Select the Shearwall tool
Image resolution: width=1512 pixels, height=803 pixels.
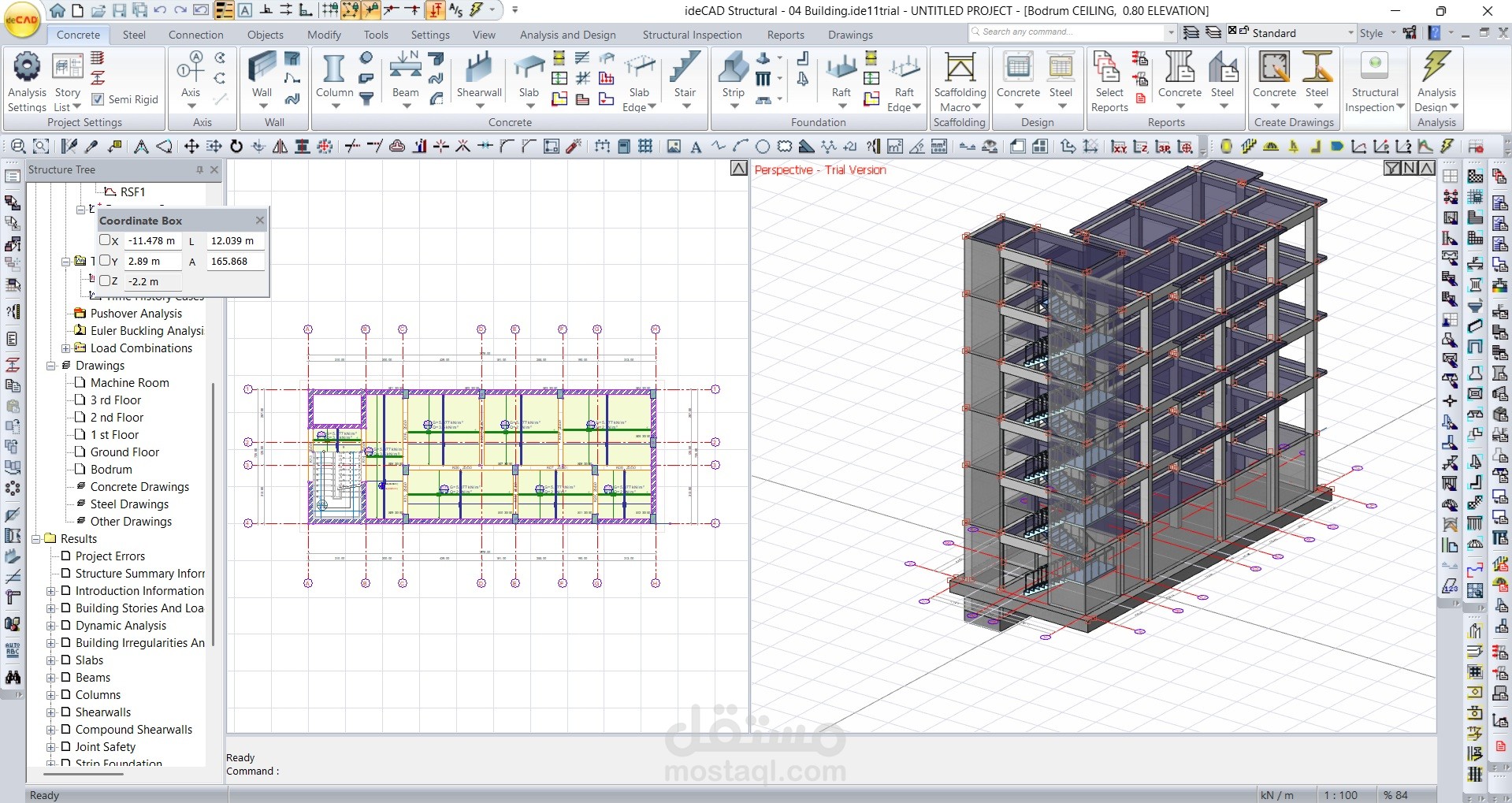click(479, 75)
